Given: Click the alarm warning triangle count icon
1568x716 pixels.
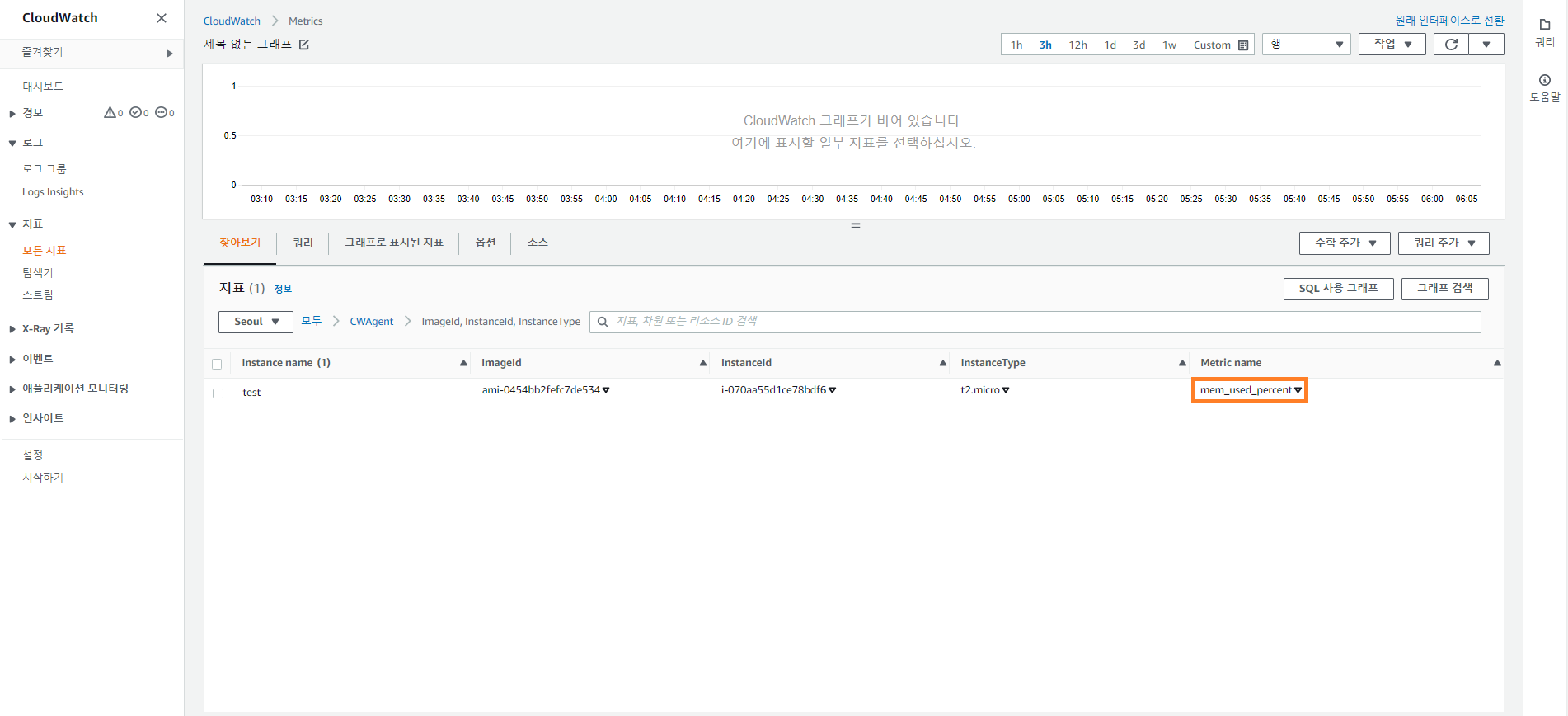Looking at the screenshot, I should [x=113, y=113].
